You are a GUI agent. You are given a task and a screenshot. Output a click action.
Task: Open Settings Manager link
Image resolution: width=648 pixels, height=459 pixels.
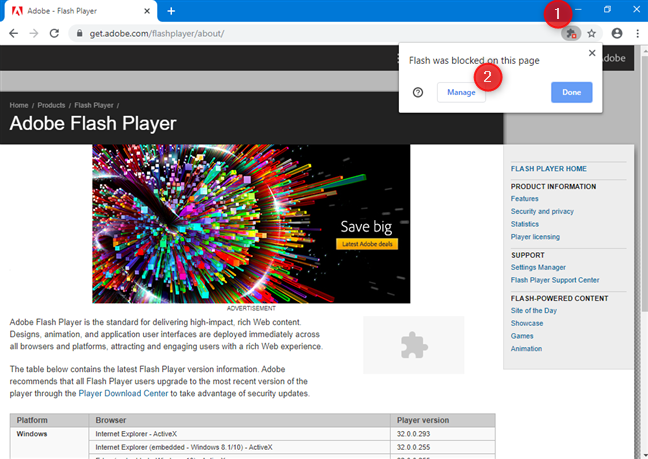pos(538,267)
